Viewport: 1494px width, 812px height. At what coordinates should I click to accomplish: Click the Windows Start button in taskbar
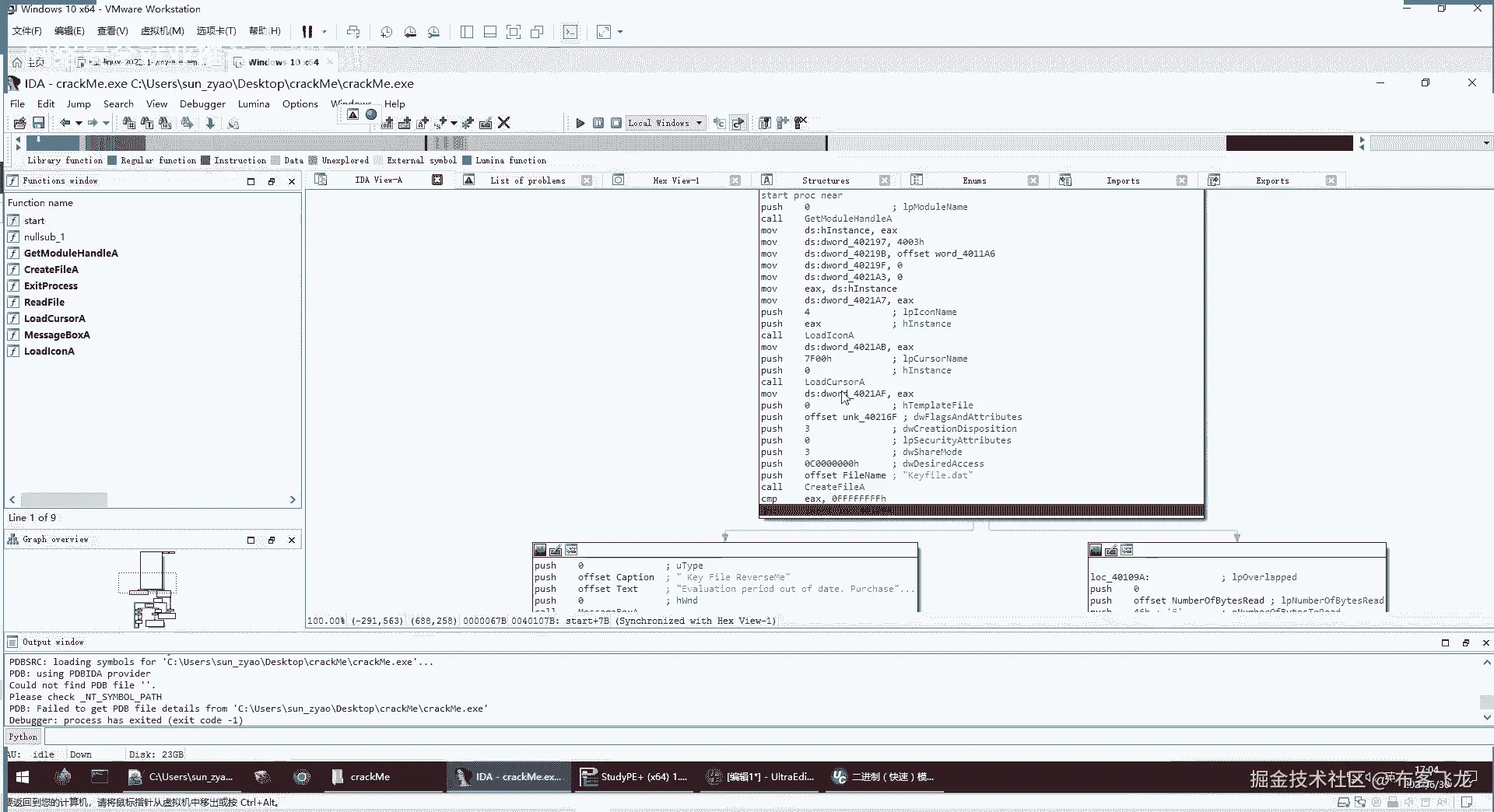(23, 777)
